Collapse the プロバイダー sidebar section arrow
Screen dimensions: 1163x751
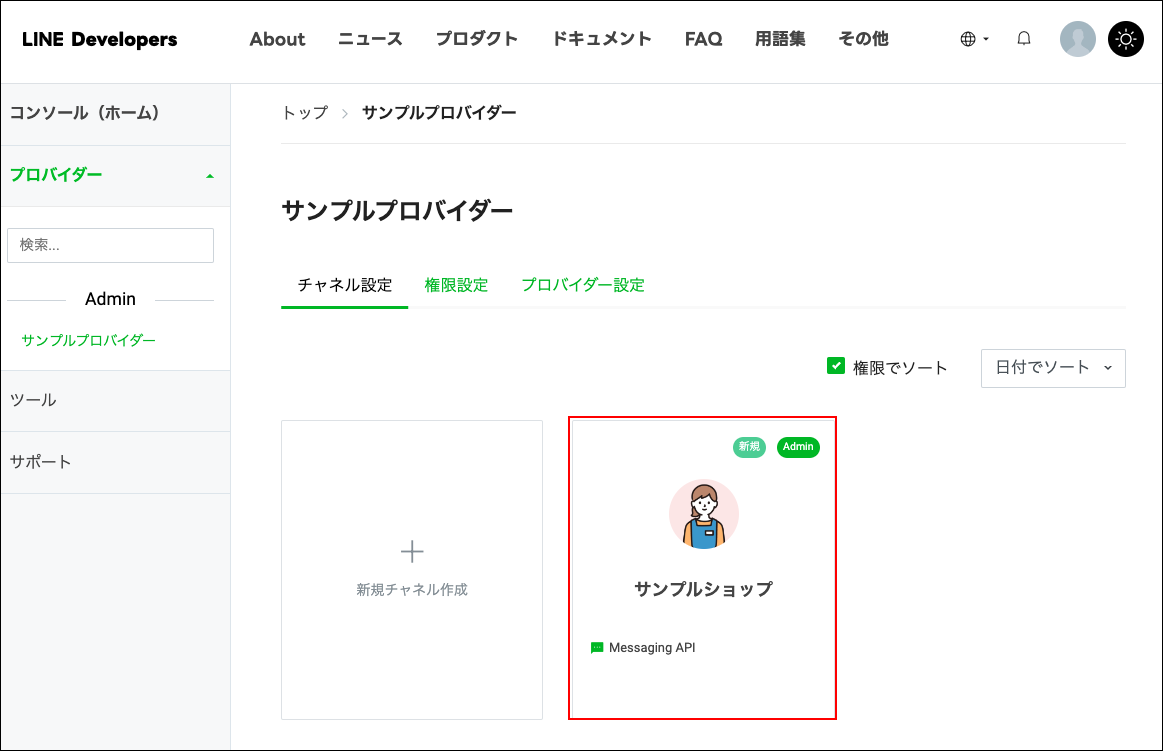pyautogui.click(x=210, y=176)
